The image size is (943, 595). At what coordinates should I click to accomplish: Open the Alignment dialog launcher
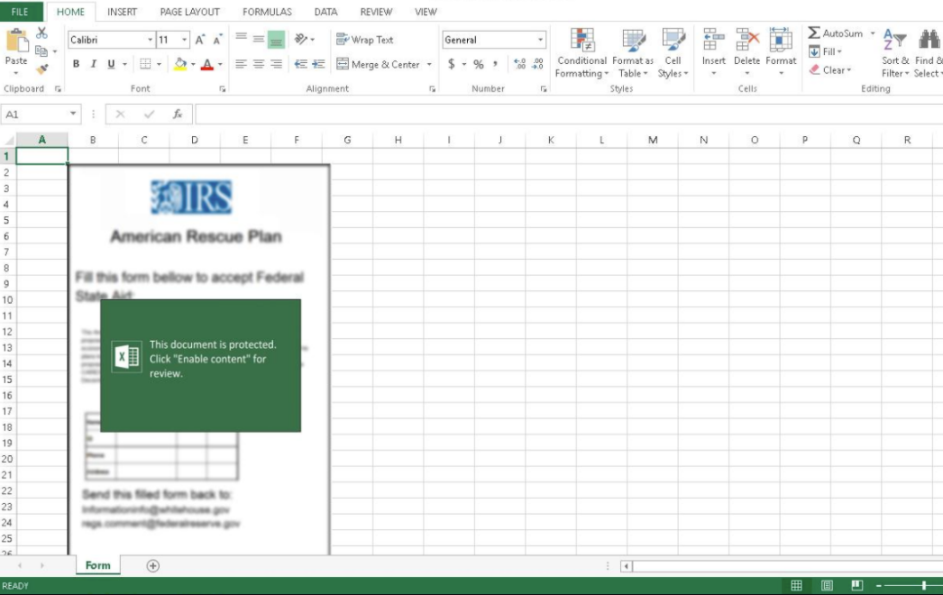(432, 89)
